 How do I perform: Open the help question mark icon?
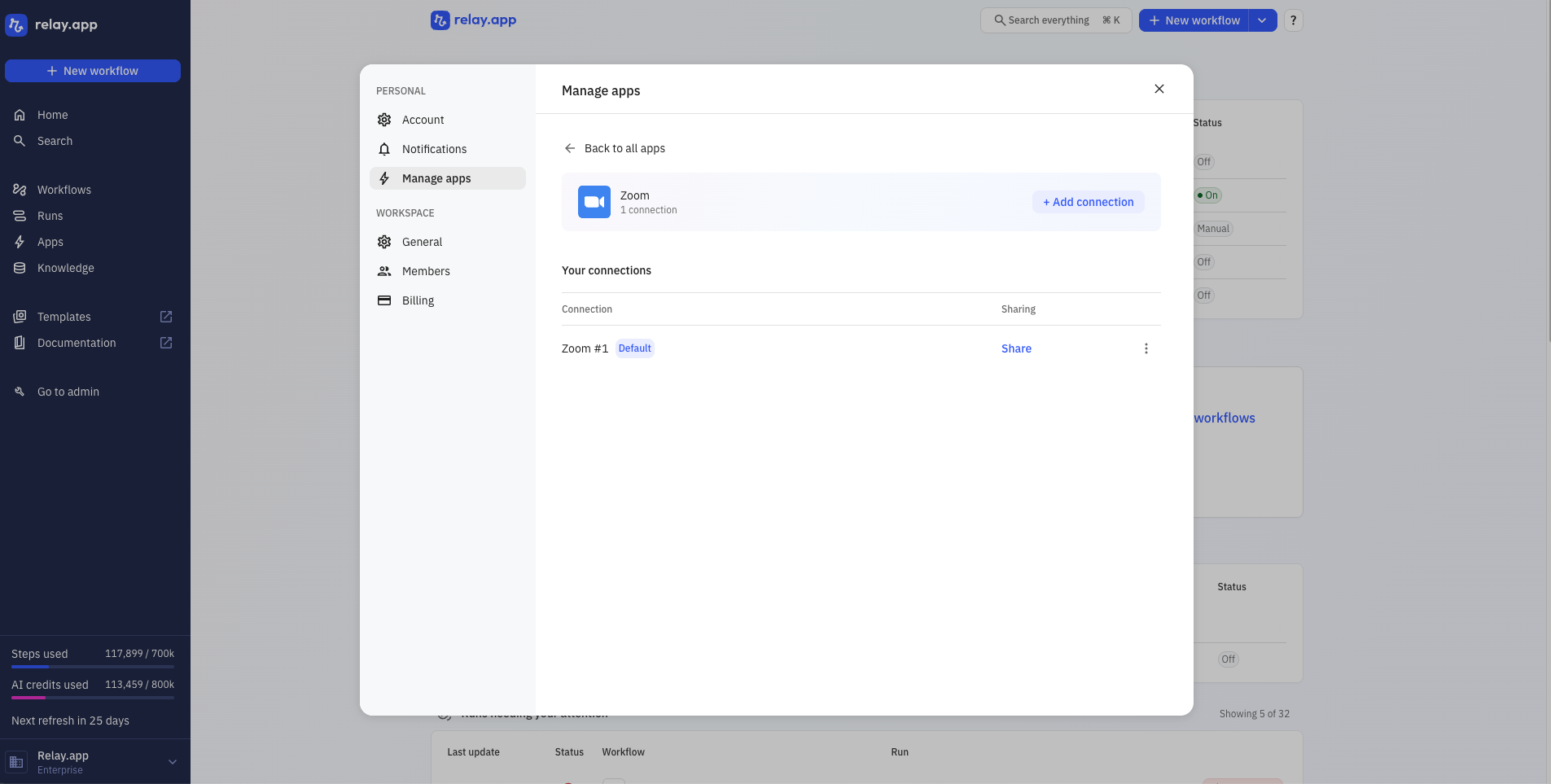[x=1293, y=20]
